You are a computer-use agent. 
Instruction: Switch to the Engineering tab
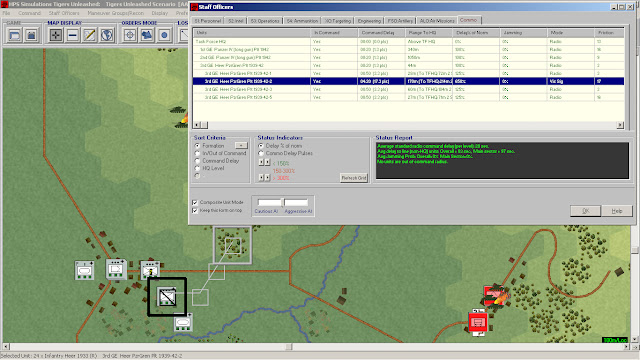coord(369,21)
